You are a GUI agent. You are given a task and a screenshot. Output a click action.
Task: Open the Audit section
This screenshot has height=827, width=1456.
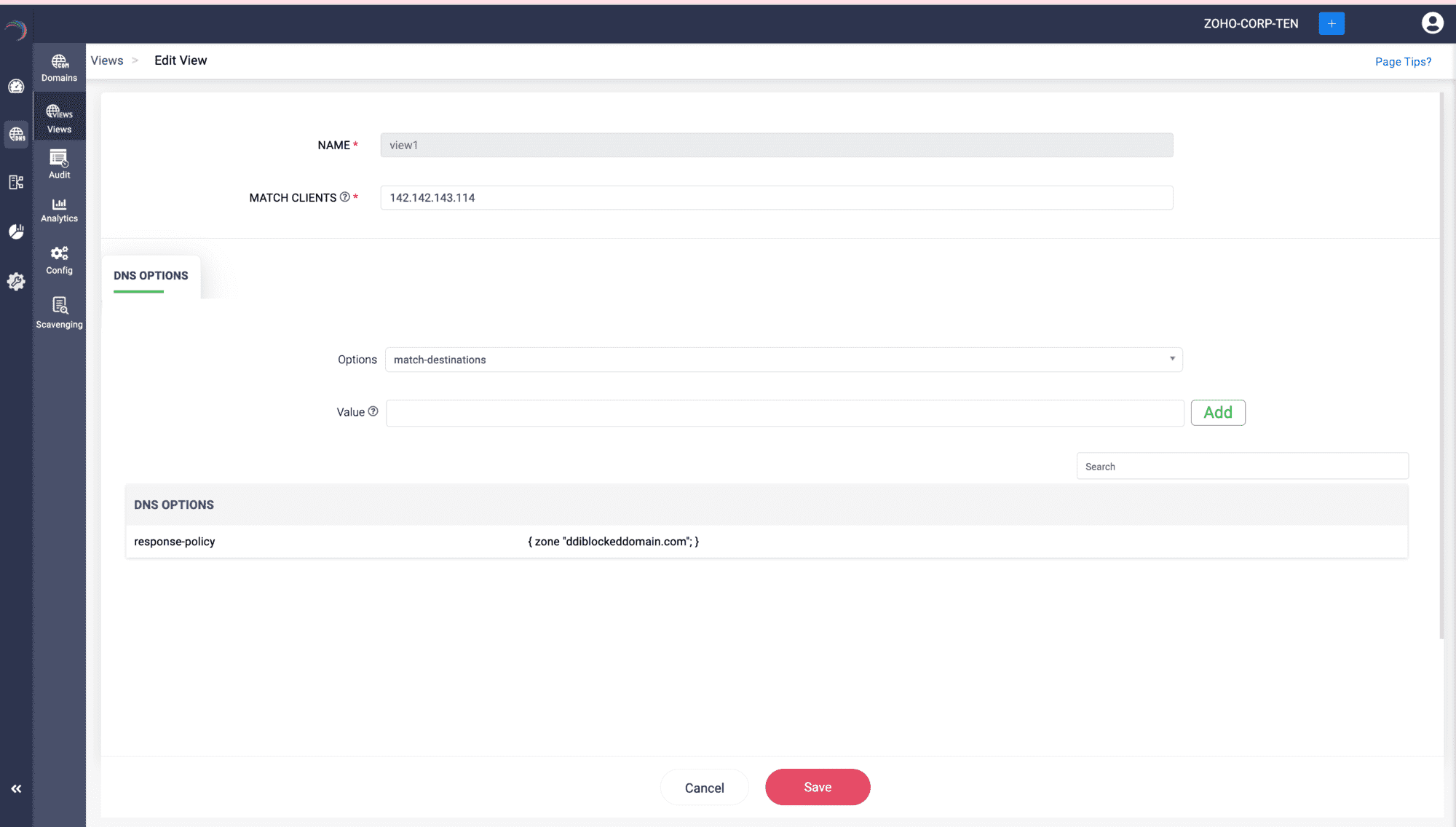point(59,164)
